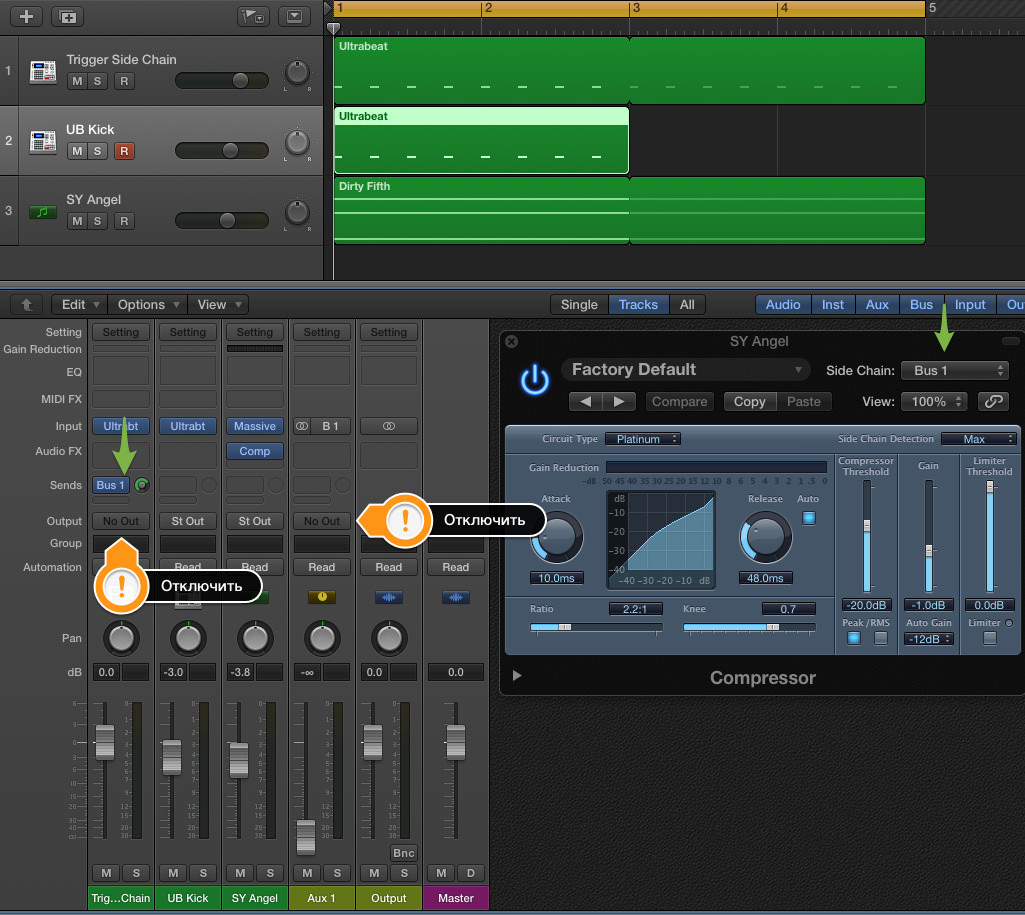1025x915 pixels.
Task: Select the Dirty Fifth region
Action: [x=629, y=210]
